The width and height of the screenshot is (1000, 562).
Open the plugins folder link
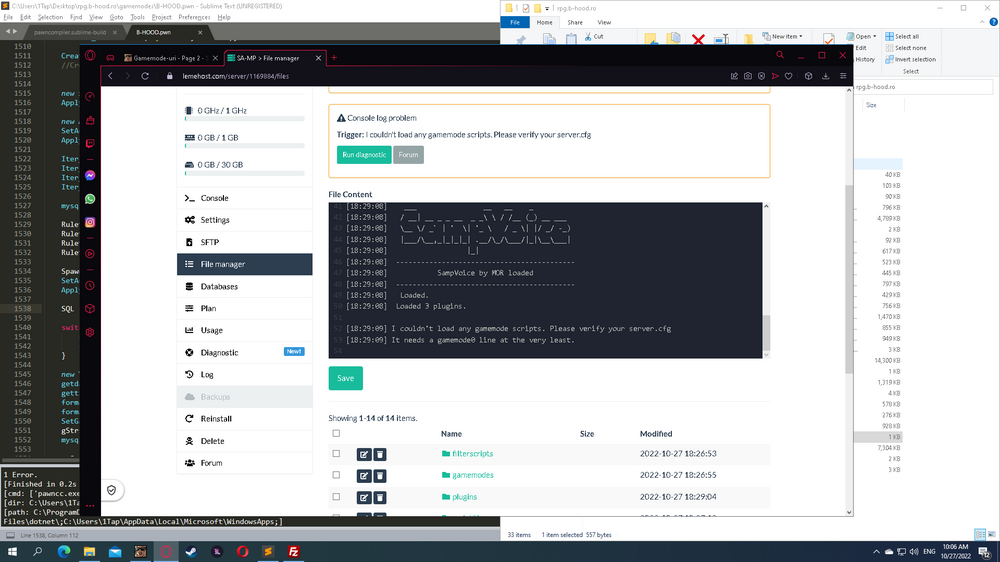(x=464, y=497)
